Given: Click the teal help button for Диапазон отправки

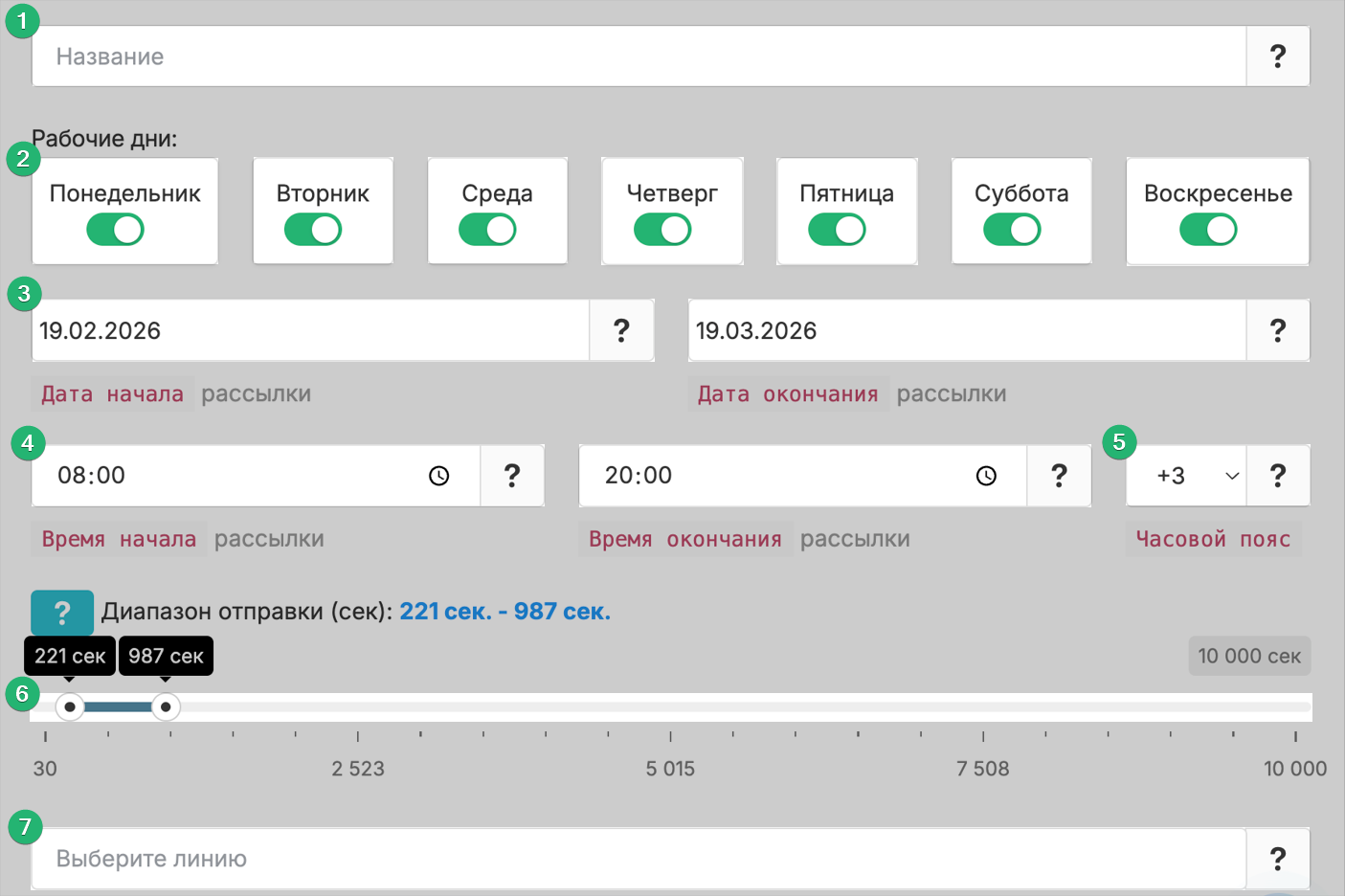Looking at the screenshot, I should [x=62, y=613].
